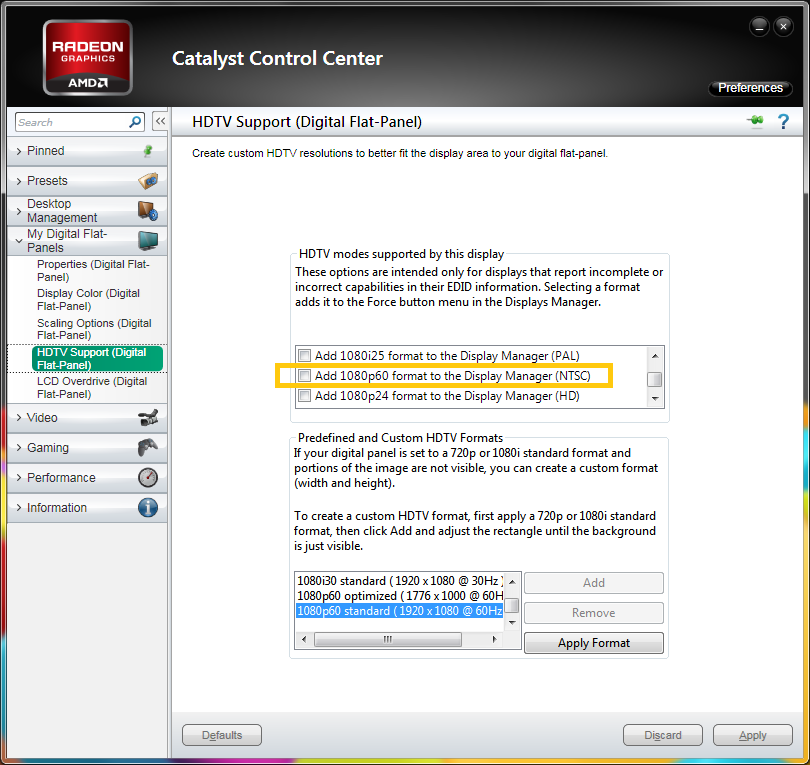Enable Add 1080i25 format (PAL) checkbox
The width and height of the screenshot is (810, 765).
tap(304, 355)
